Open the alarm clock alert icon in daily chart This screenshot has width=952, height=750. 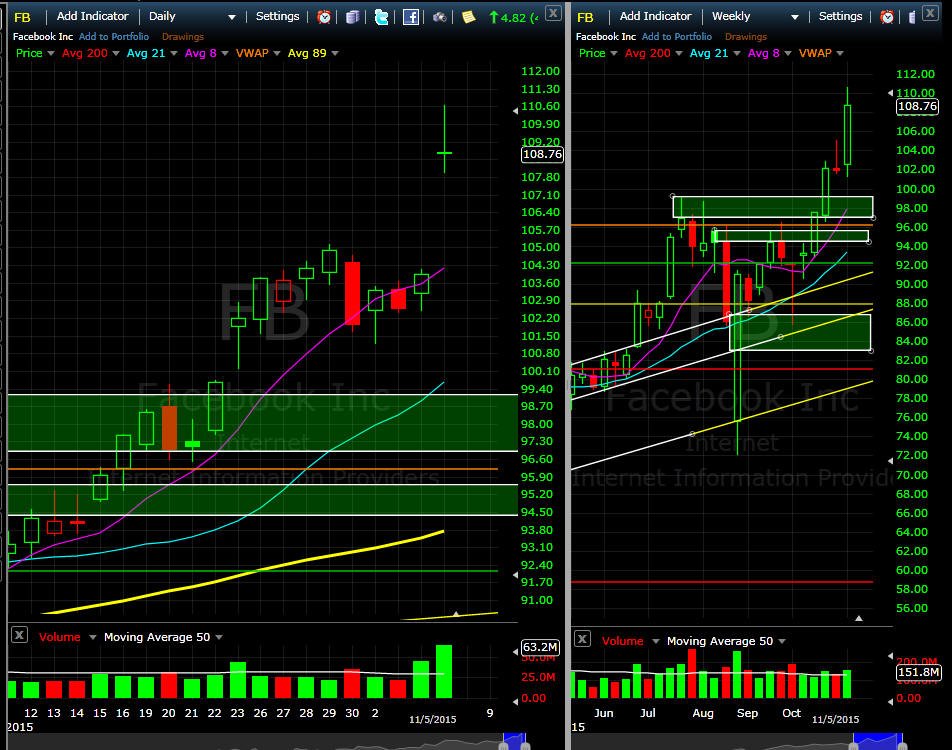click(324, 17)
